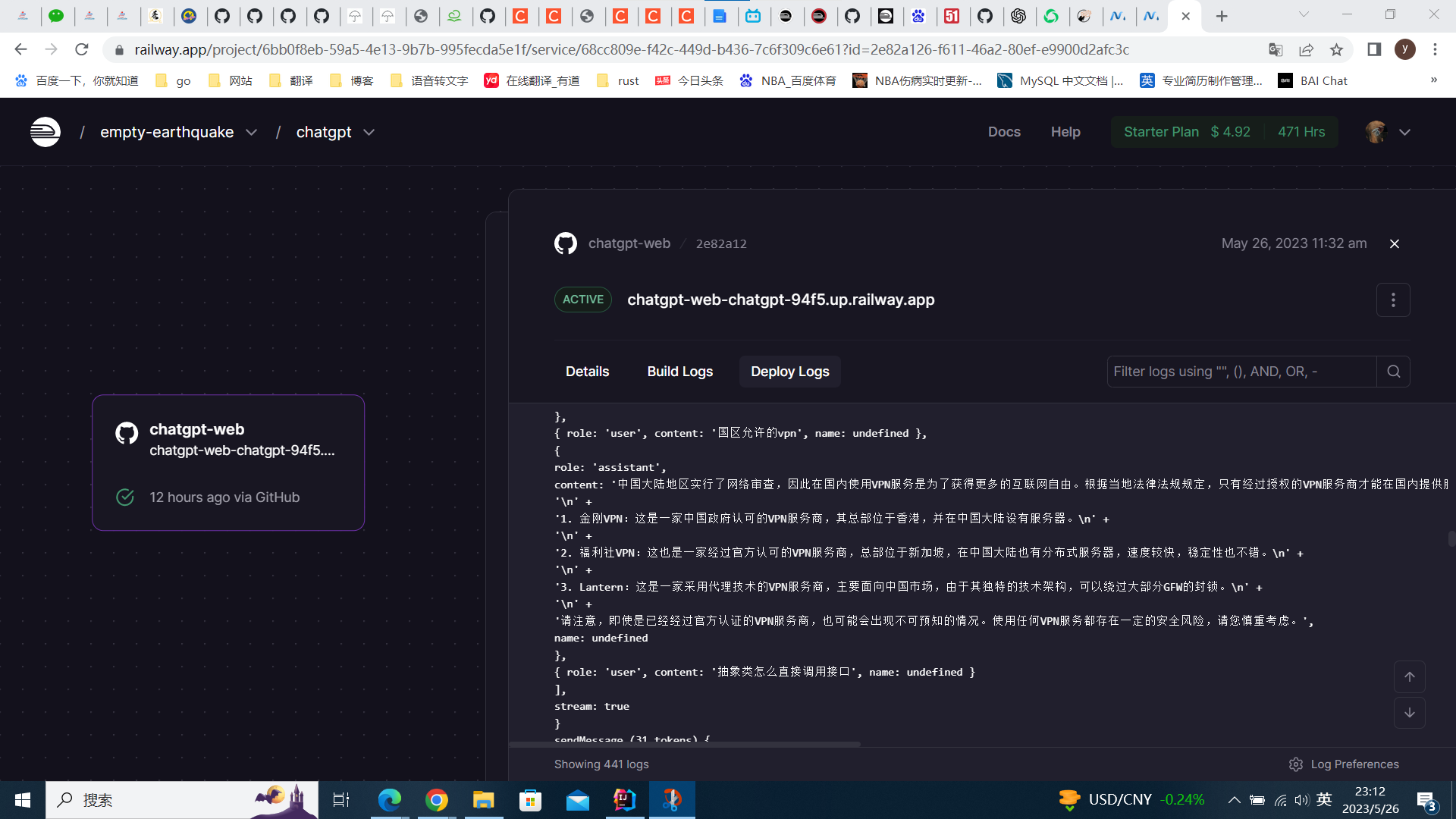Open the Help link
Image resolution: width=1456 pixels, height=819 pixels.
[x=1065, y=132]
